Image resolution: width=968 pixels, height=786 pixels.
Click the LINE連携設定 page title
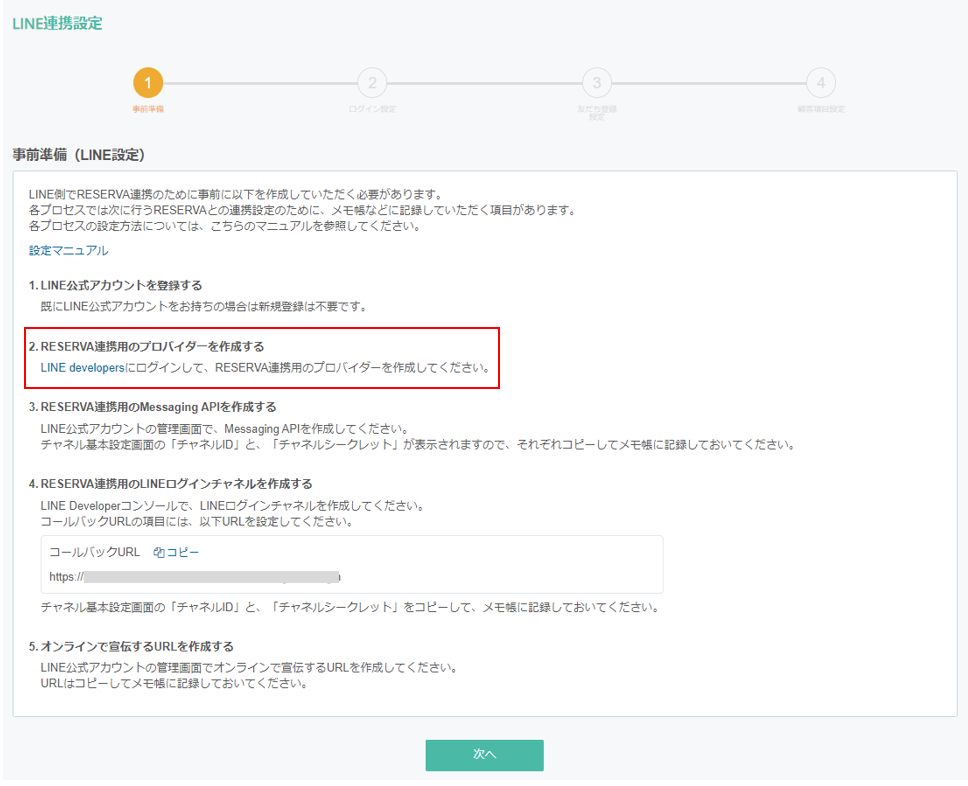coord(57,23)
